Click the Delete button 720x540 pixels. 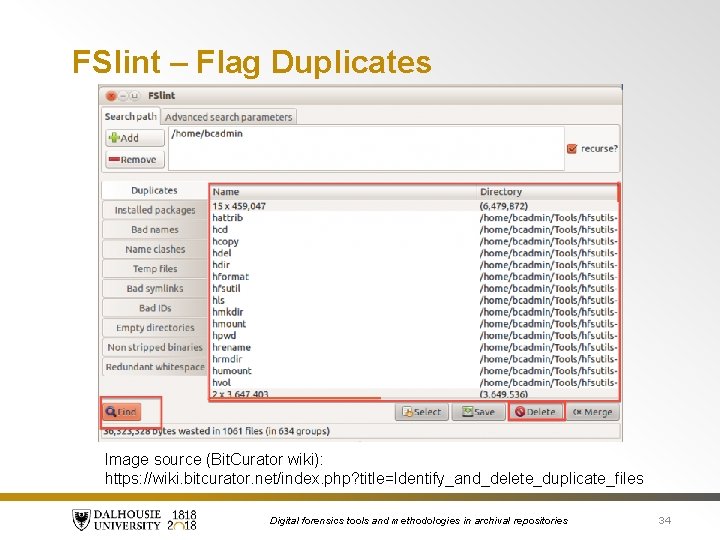click(x=535, y=412)
